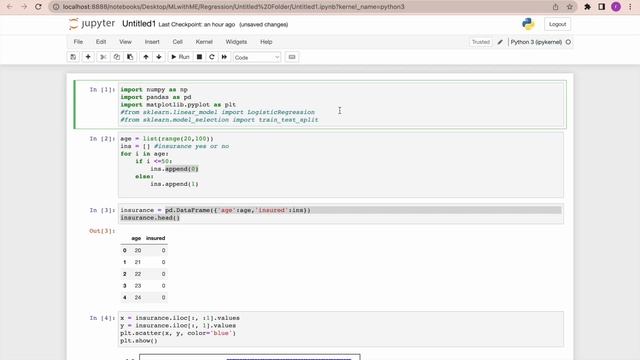Open the Cell menu

[178, 42]
